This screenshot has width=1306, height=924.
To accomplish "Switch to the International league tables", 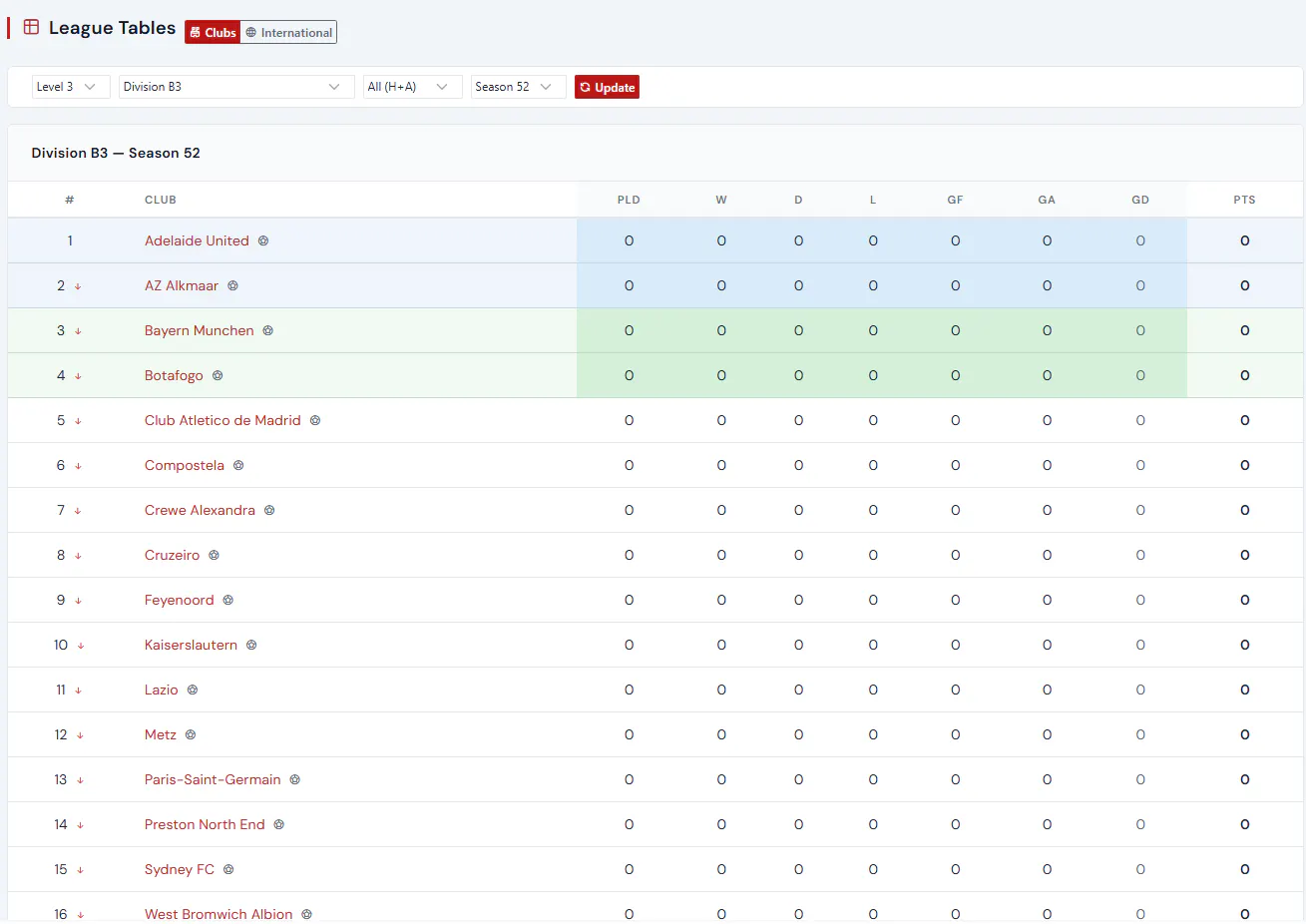I will click(x=288, y=32).
